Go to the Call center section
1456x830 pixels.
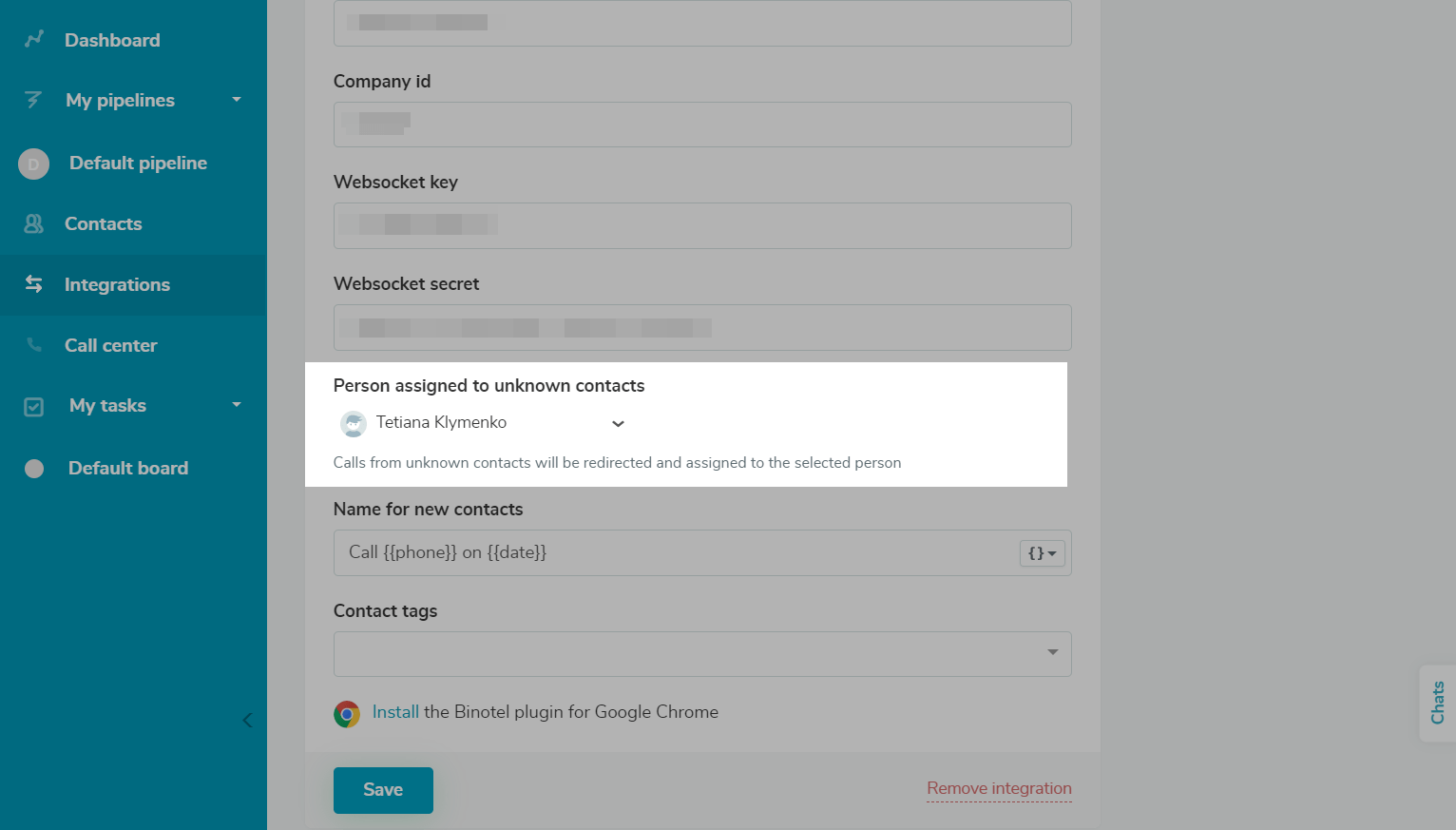click(111, 345)
